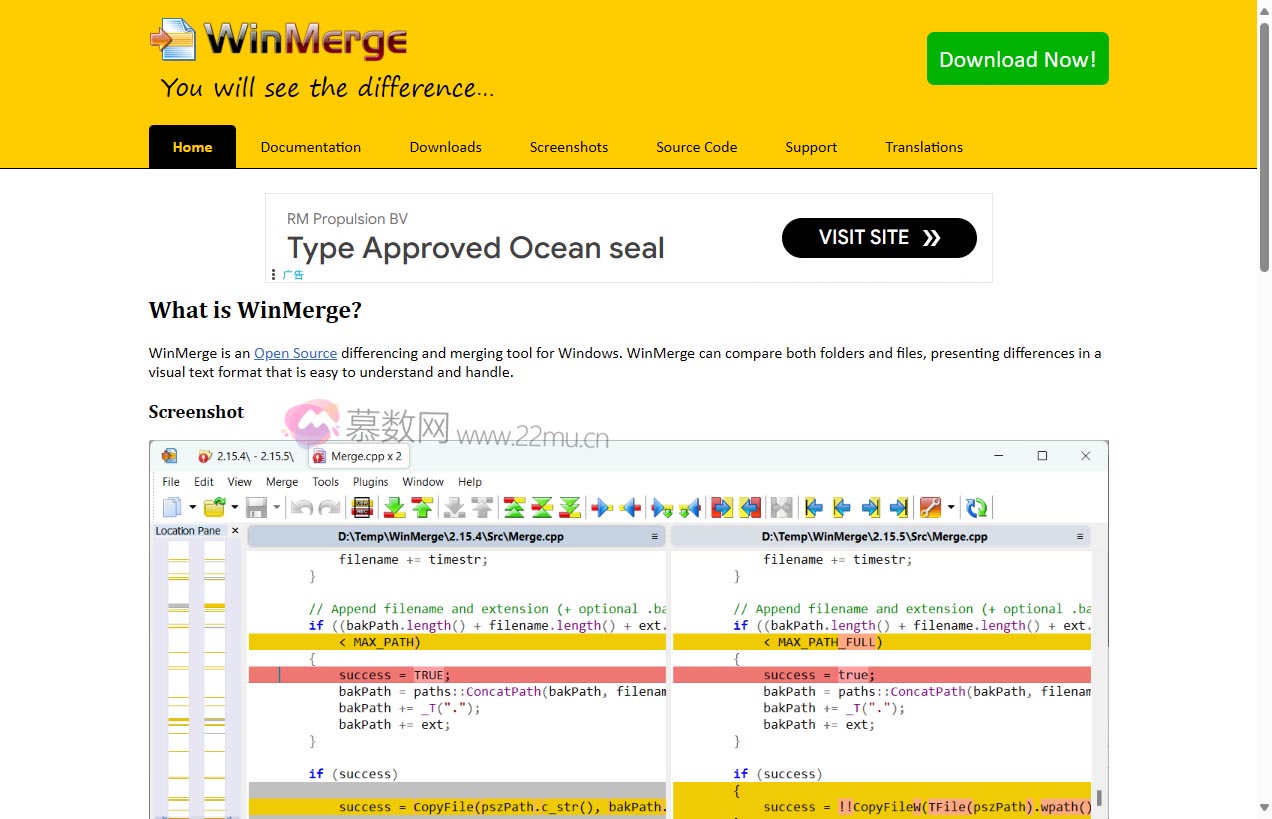Expand the Save icon's dropdown arrow
The height and width of the screenshot is (819, 1272).
click(276, 507)
